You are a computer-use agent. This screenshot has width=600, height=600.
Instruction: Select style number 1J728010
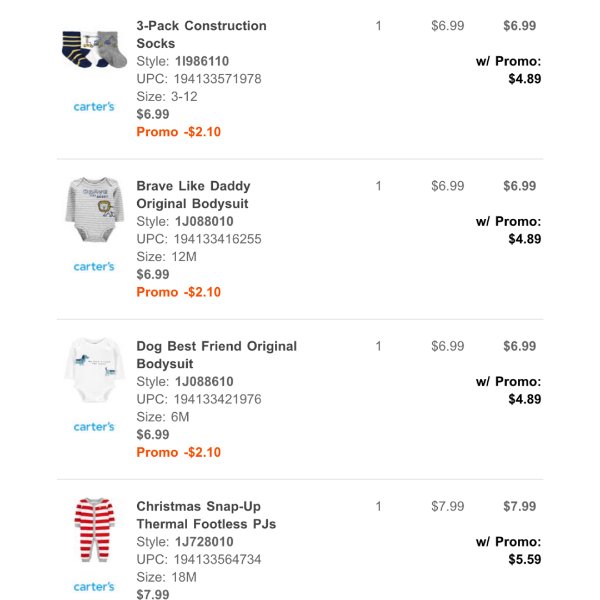click(204, 541)
